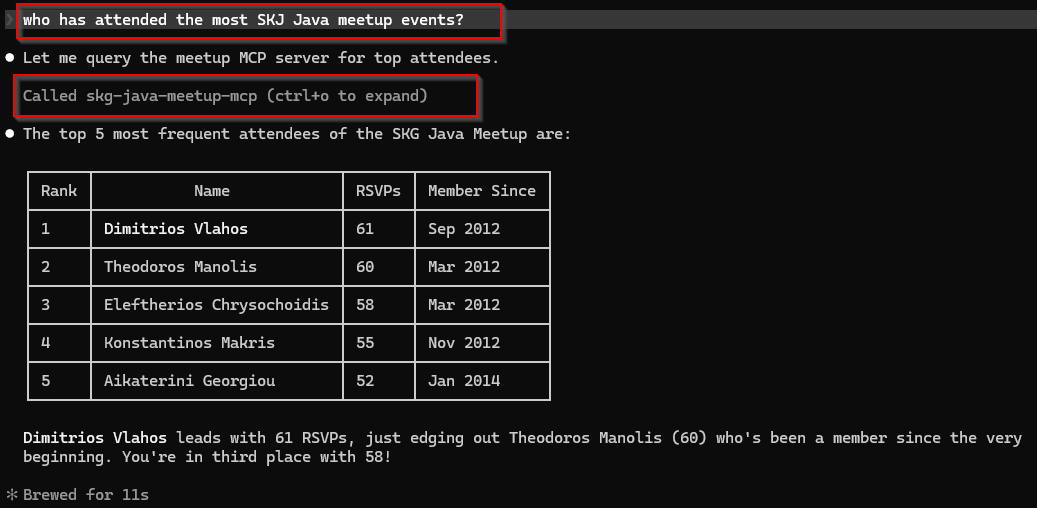This screenshot has width=1037, height=508.
Task: Click the RSVP count 61 in row one
Action: pyautogui.click(x=365, y=229)
